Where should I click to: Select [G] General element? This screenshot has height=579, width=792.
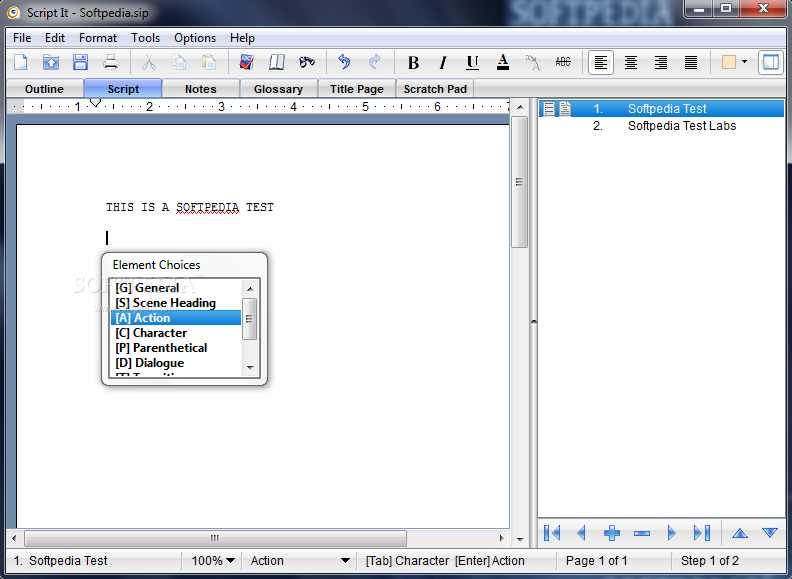(x=176, y=288)
